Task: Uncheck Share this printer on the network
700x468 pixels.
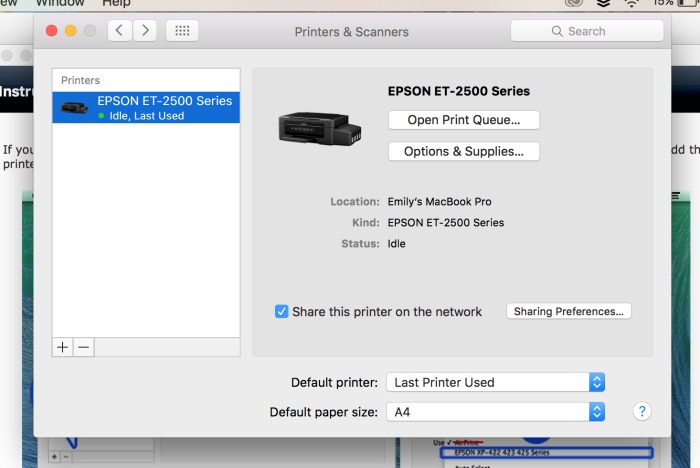Action: pos(282,311)
